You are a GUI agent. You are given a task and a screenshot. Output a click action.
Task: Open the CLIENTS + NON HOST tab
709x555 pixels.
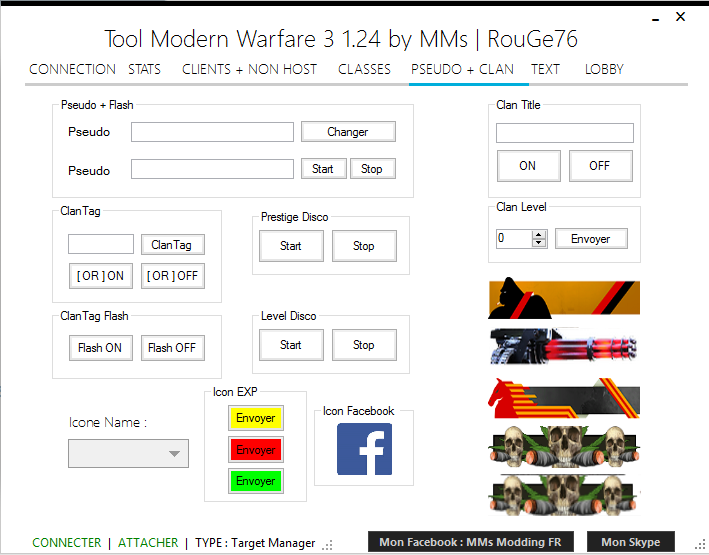pos(249,69)
